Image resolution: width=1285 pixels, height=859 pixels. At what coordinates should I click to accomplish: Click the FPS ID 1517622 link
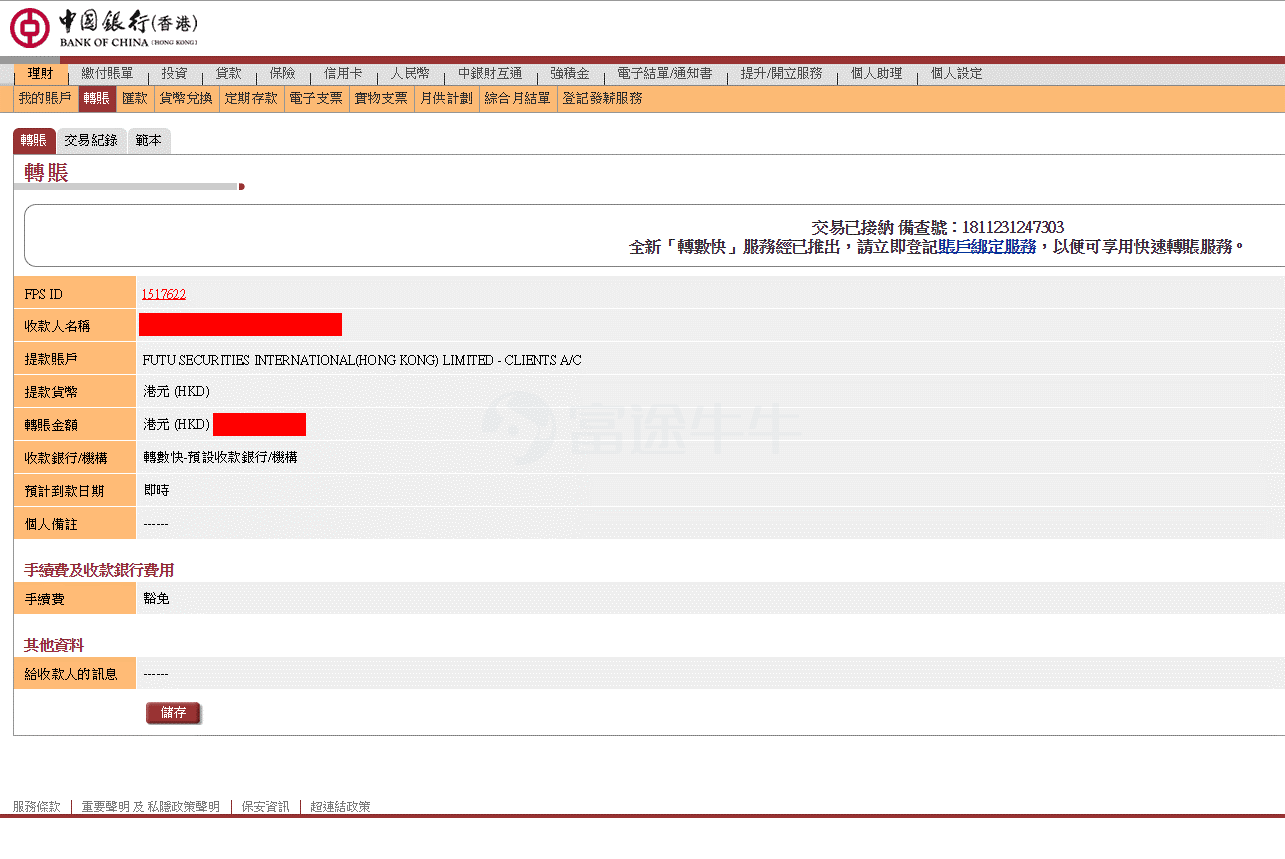(163, 294)
